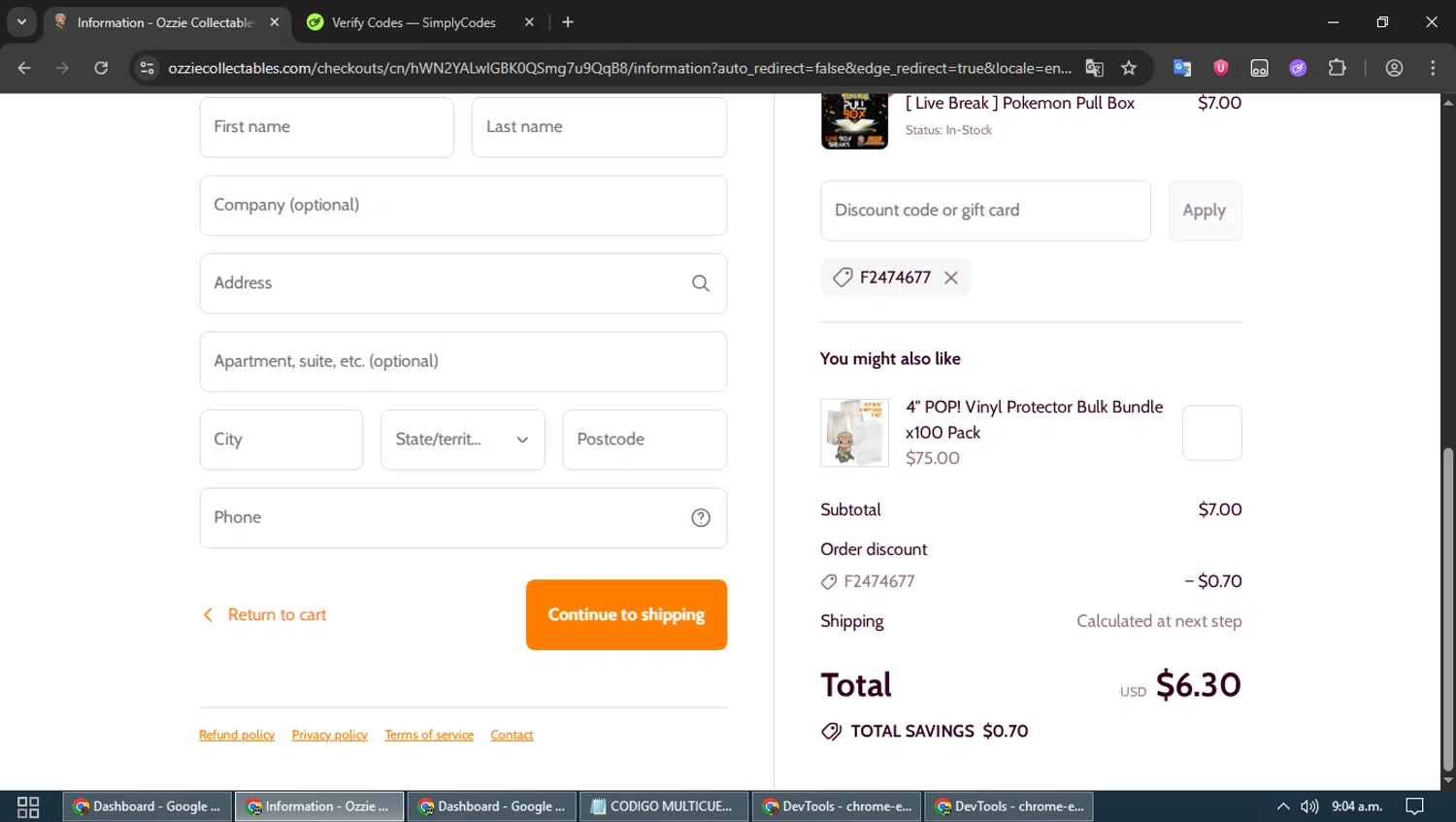Click the browser forward arrow

62,68
